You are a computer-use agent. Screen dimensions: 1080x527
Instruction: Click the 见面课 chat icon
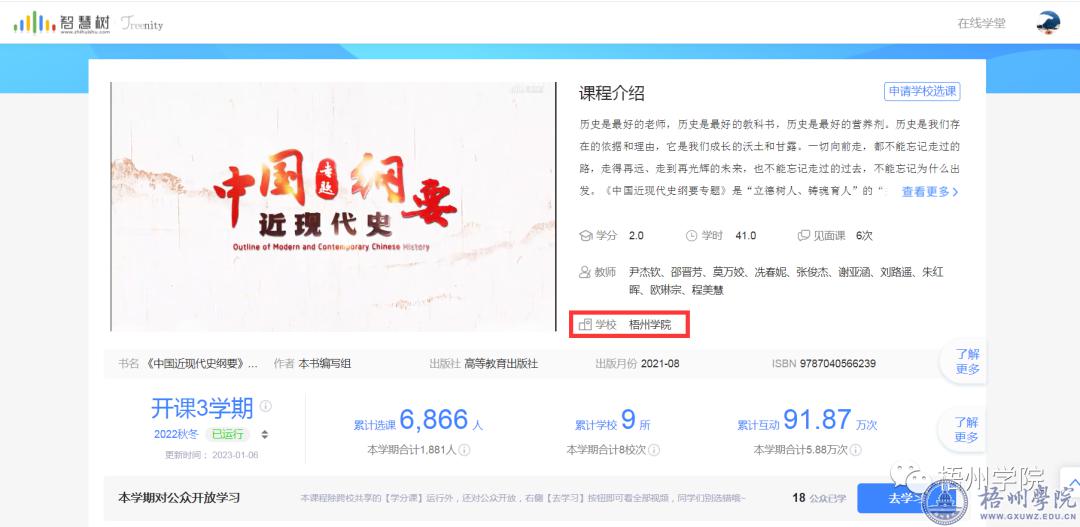(803, 236)
